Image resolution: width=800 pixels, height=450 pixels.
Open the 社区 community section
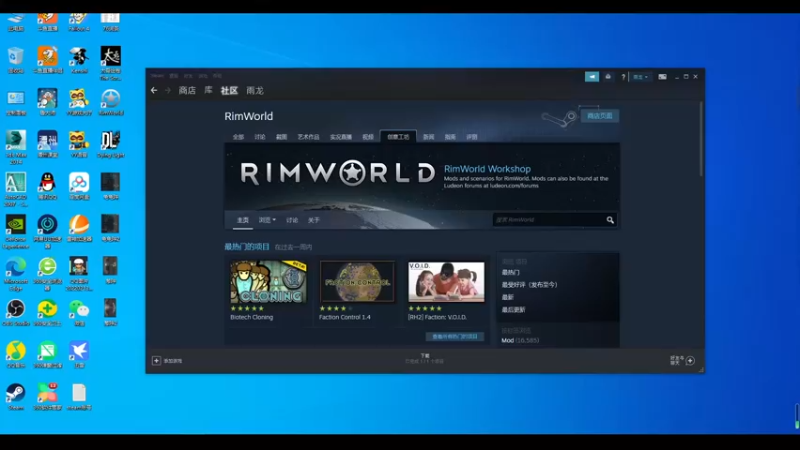tap(229, 90)
